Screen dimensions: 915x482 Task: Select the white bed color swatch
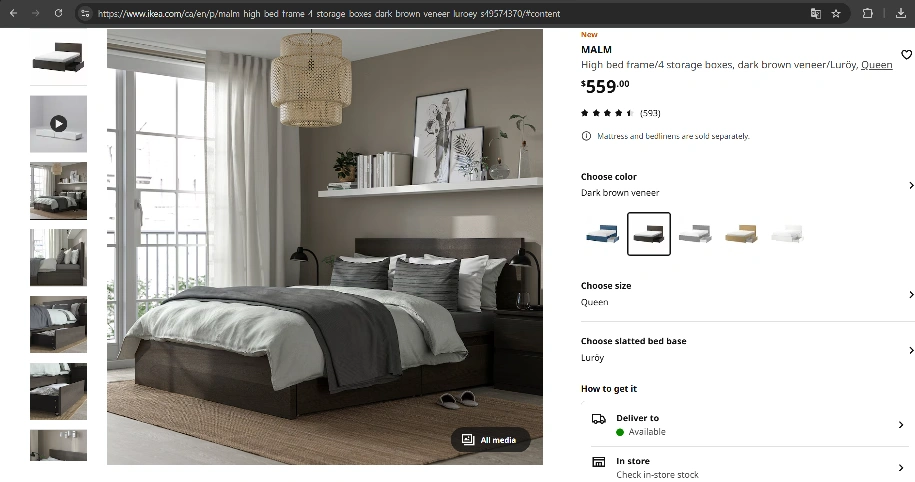(787, 234)
